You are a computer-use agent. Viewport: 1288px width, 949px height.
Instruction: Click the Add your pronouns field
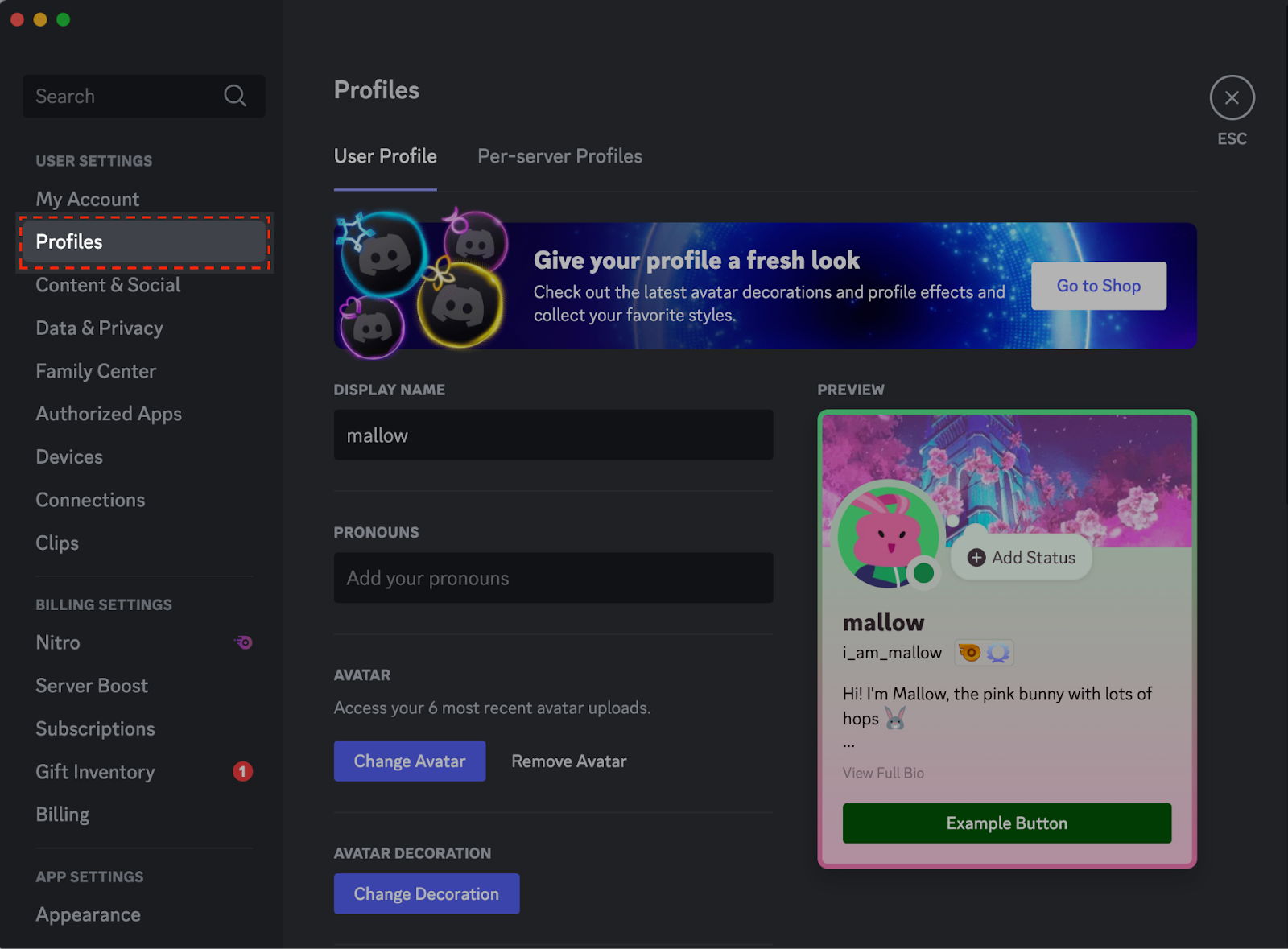coord(554,578)
